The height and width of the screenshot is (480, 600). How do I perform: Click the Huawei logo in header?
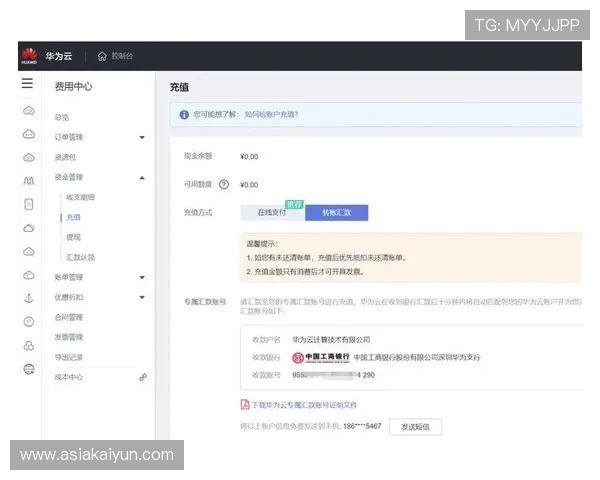29,56
